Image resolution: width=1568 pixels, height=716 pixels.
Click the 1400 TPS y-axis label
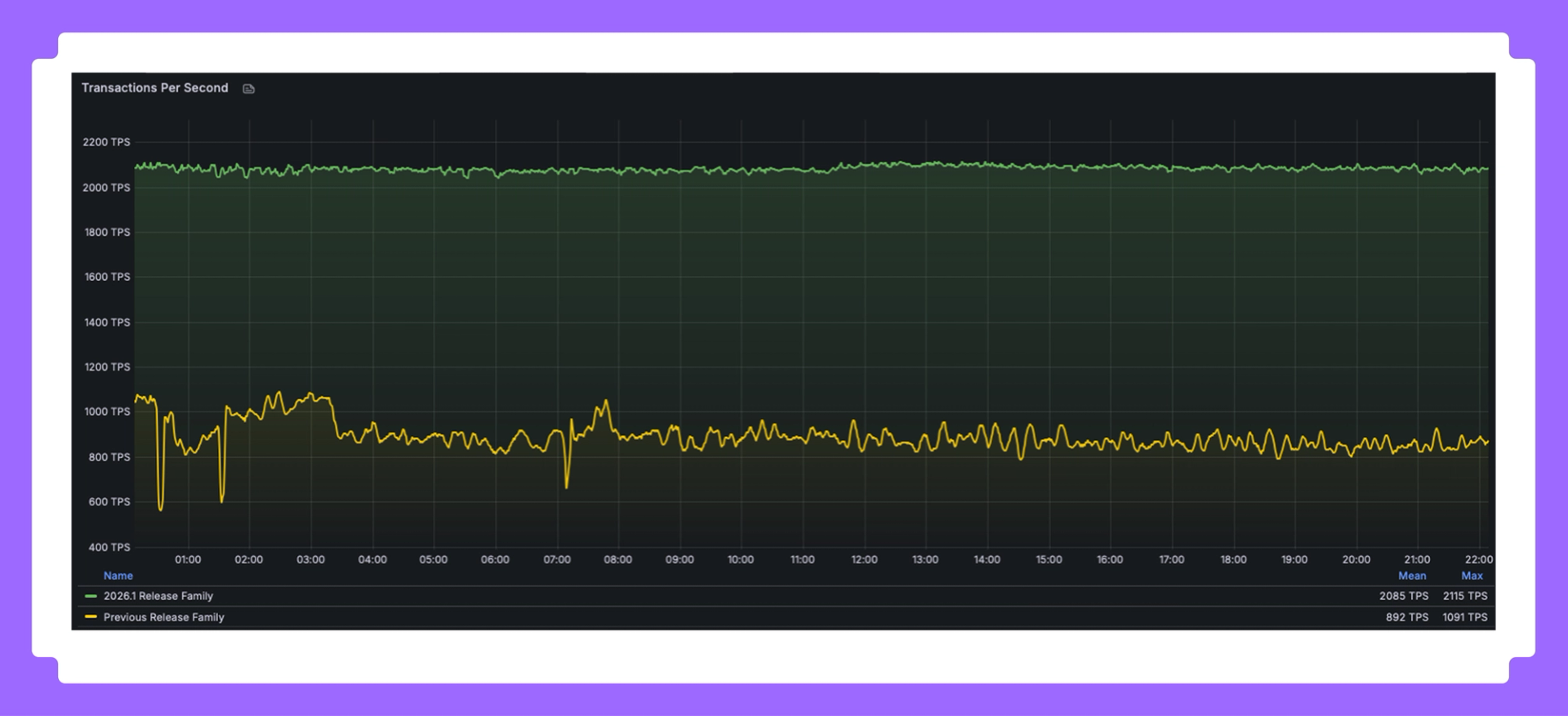pyautogui.click(x=107, y=322)
